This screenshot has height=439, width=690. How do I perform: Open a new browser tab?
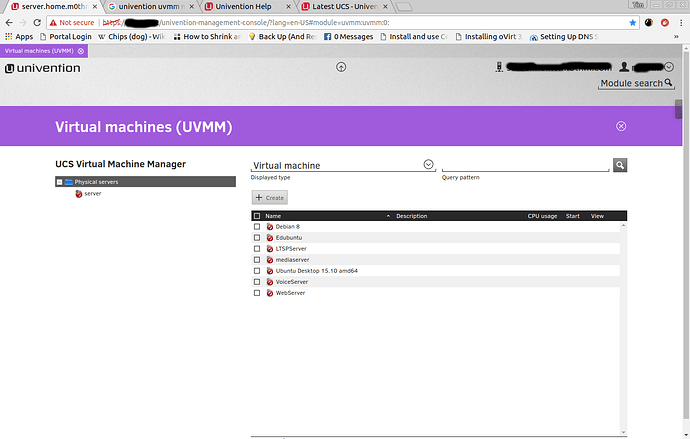pos(404,7)
